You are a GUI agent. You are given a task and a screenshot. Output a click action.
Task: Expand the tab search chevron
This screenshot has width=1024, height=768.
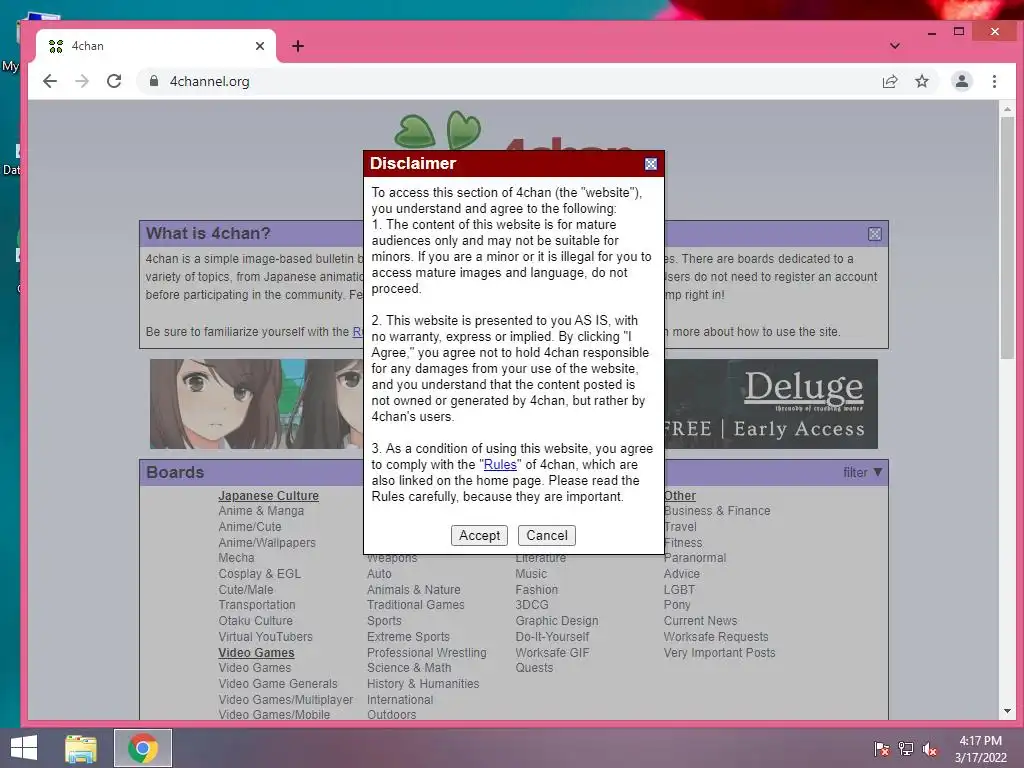tap(895, 46)
